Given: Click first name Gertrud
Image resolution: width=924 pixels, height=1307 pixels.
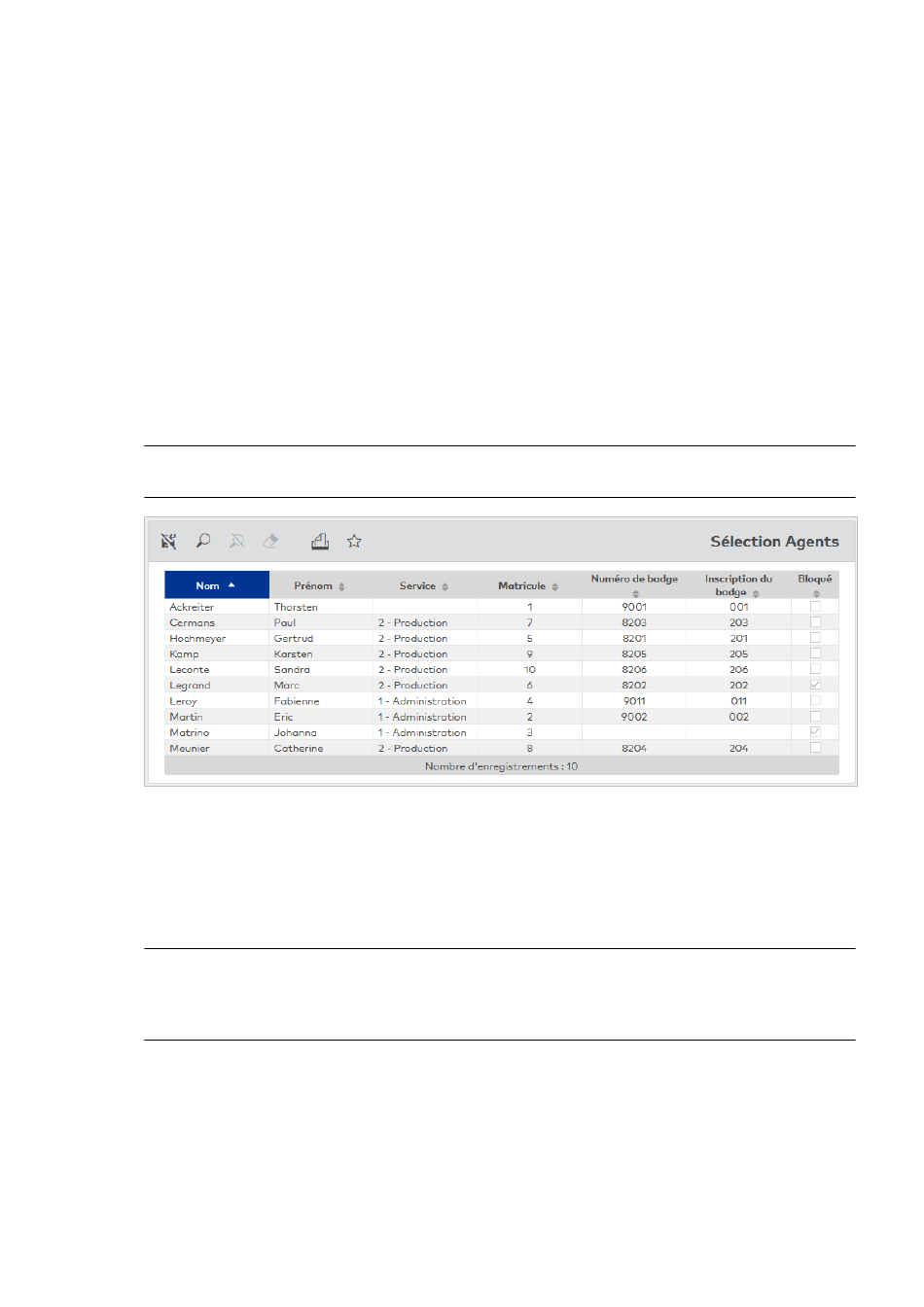Looking at the screenshot, I should [x=294, y=638].
